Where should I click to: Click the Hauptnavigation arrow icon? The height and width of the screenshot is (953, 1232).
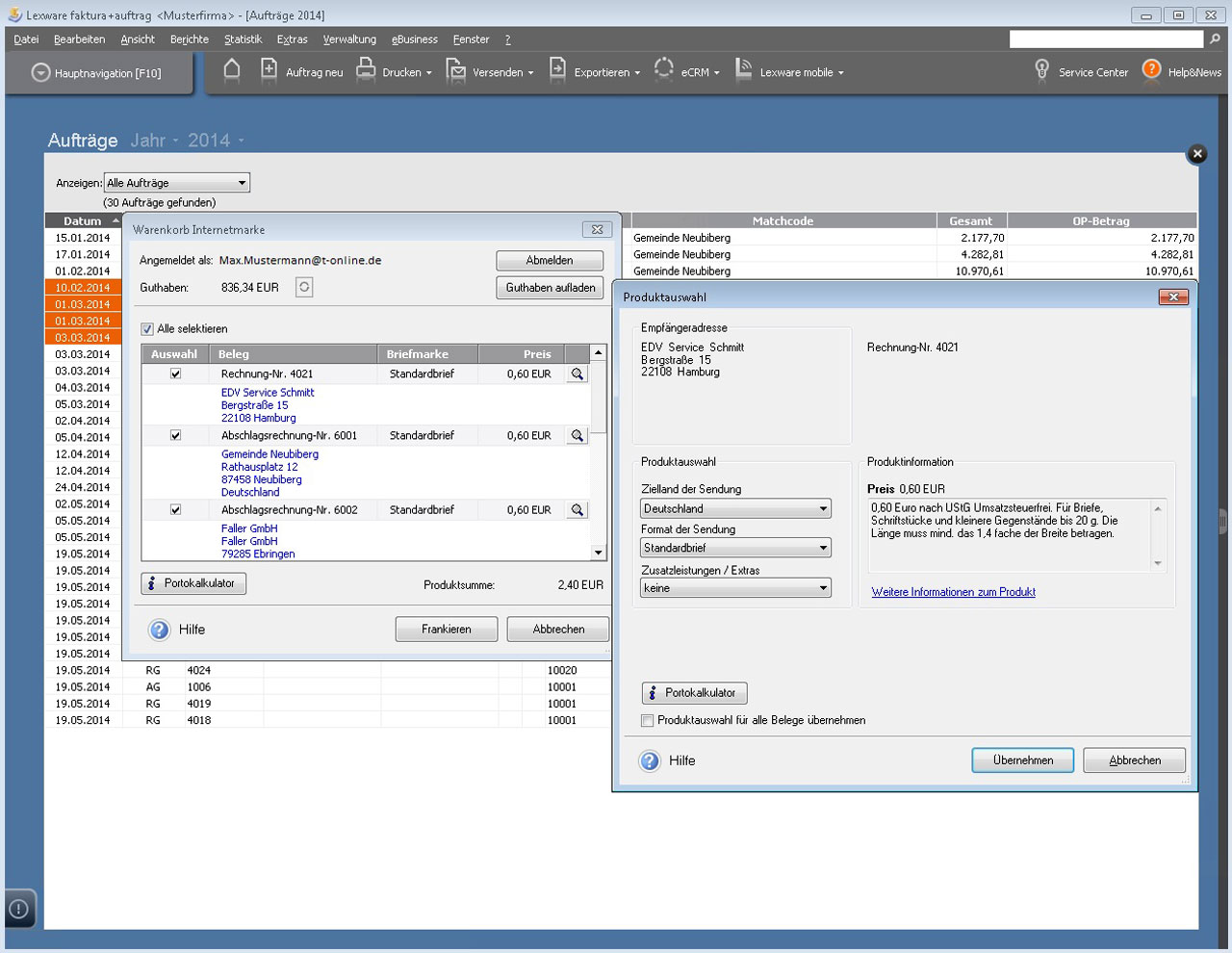pyautogui.click(x=40, y=72)
